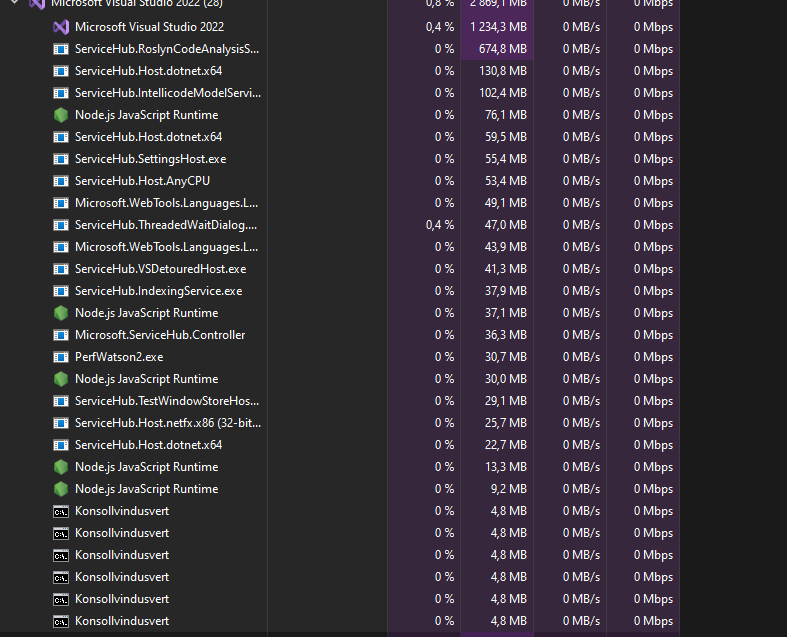Click the Node.js icon on the 13,3 MB row
787x637 pixels.
[x=61, y=467]
